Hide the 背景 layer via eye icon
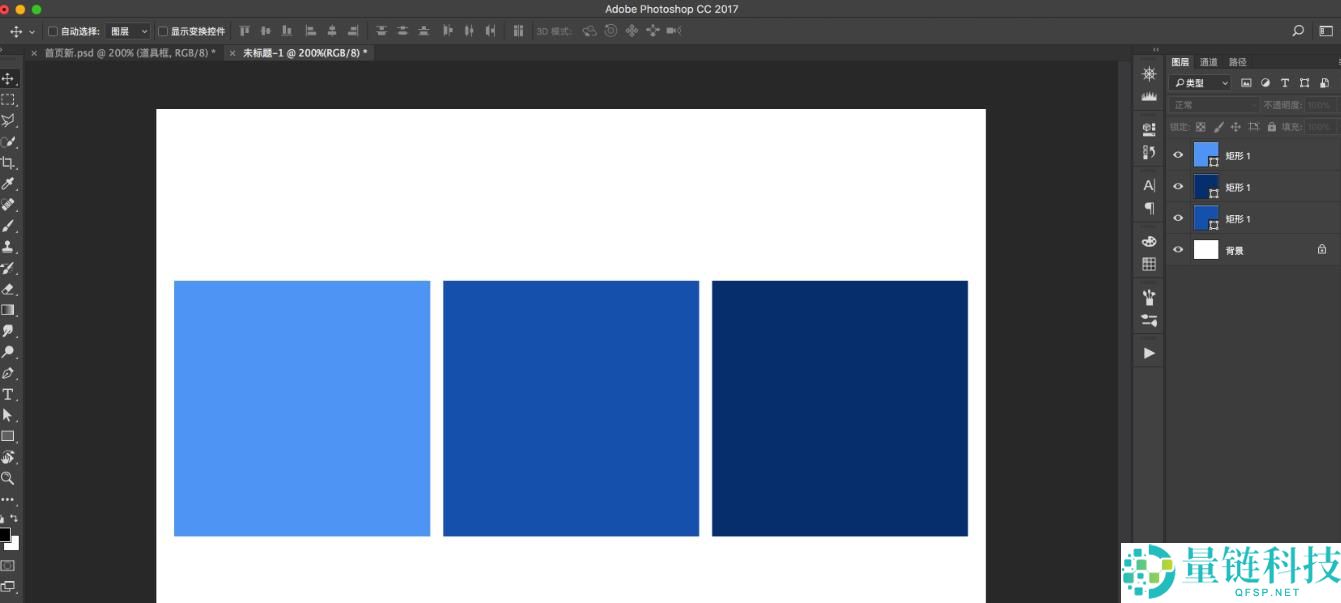This screenshot has width=1341, height=603. [x=1178, y=250]
